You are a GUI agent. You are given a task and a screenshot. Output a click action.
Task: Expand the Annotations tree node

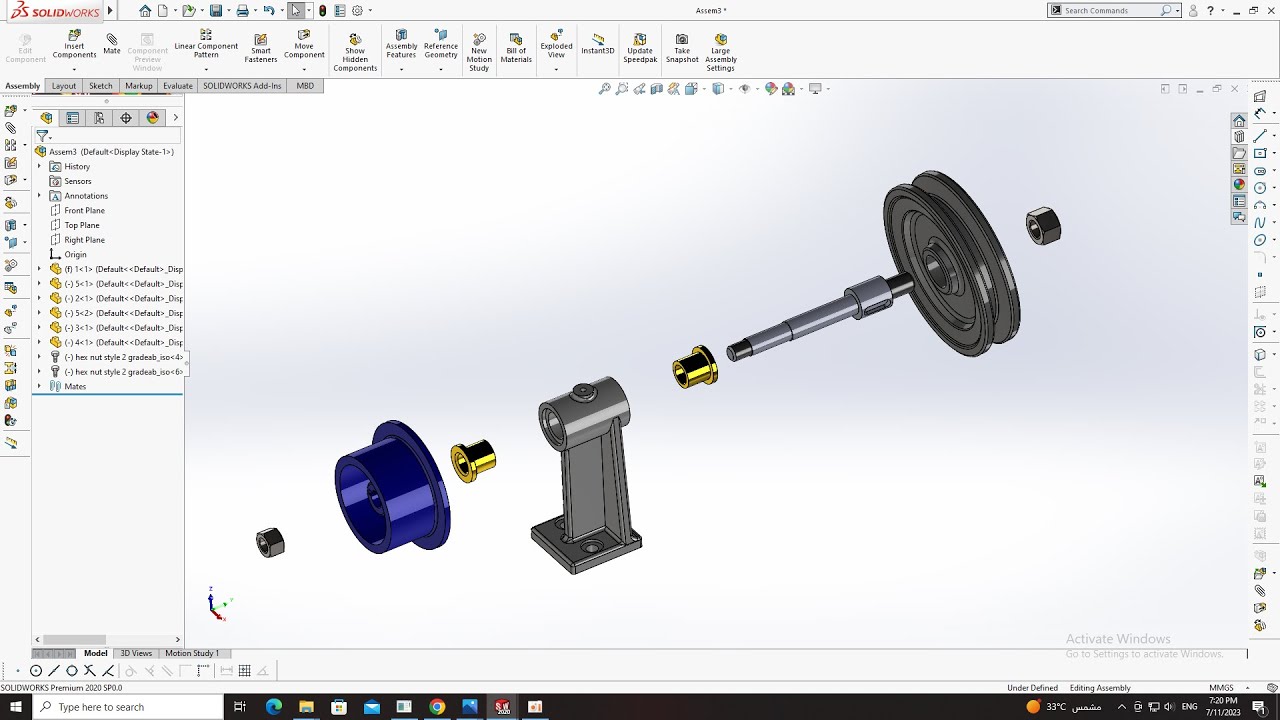click(x=40, y=196)
